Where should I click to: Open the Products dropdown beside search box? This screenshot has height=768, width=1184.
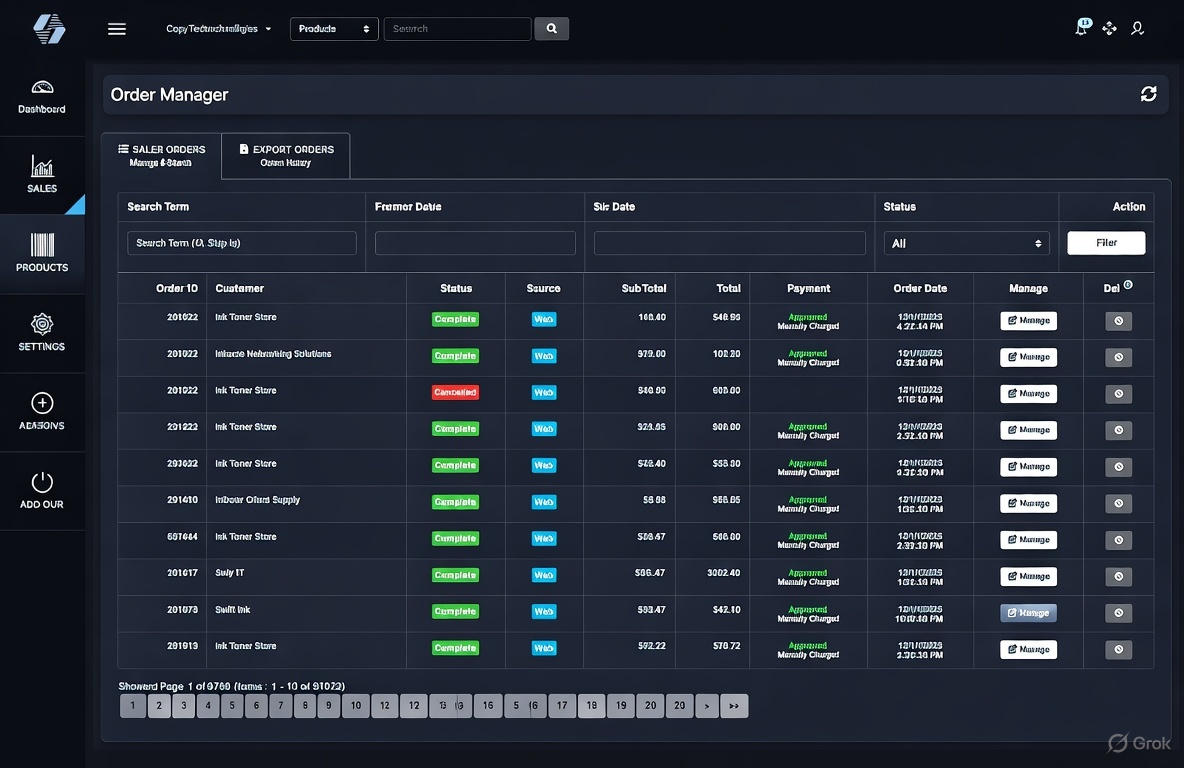(x=334, y=29)
